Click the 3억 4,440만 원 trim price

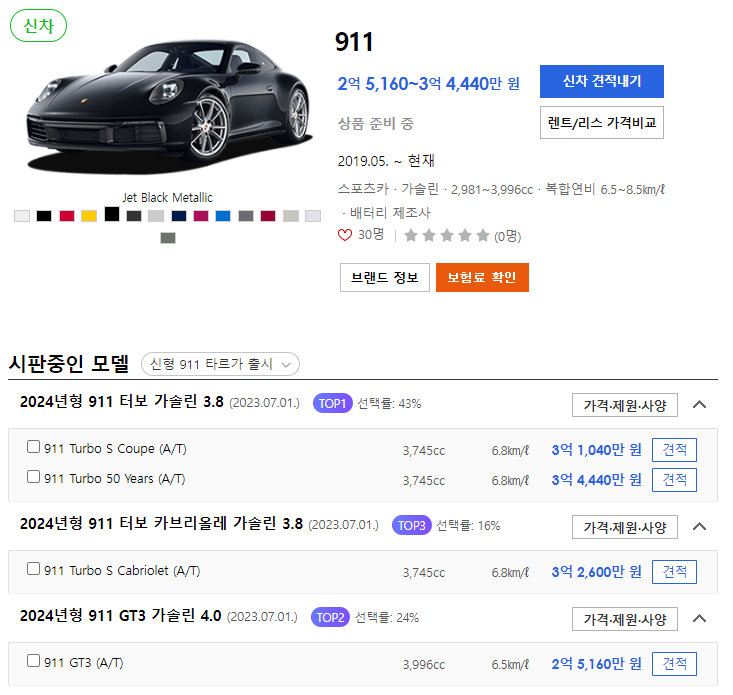tap(596, 480)
